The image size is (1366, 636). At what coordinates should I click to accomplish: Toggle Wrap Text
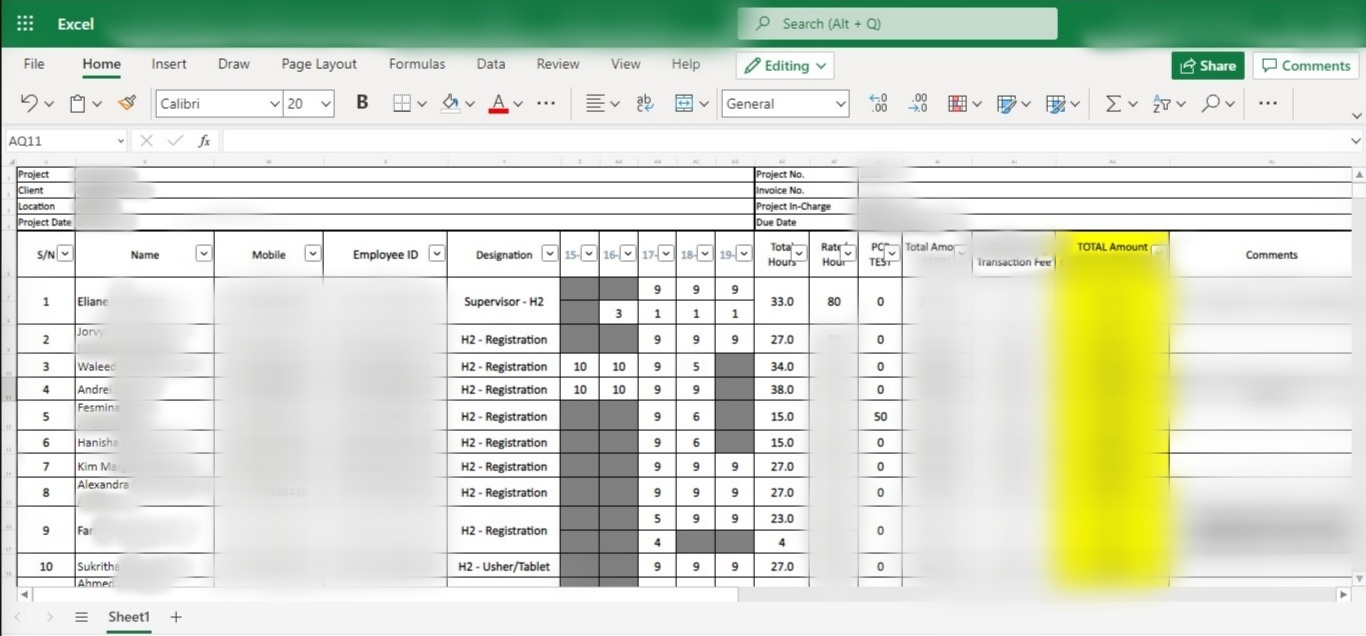[x=645, y=103]
